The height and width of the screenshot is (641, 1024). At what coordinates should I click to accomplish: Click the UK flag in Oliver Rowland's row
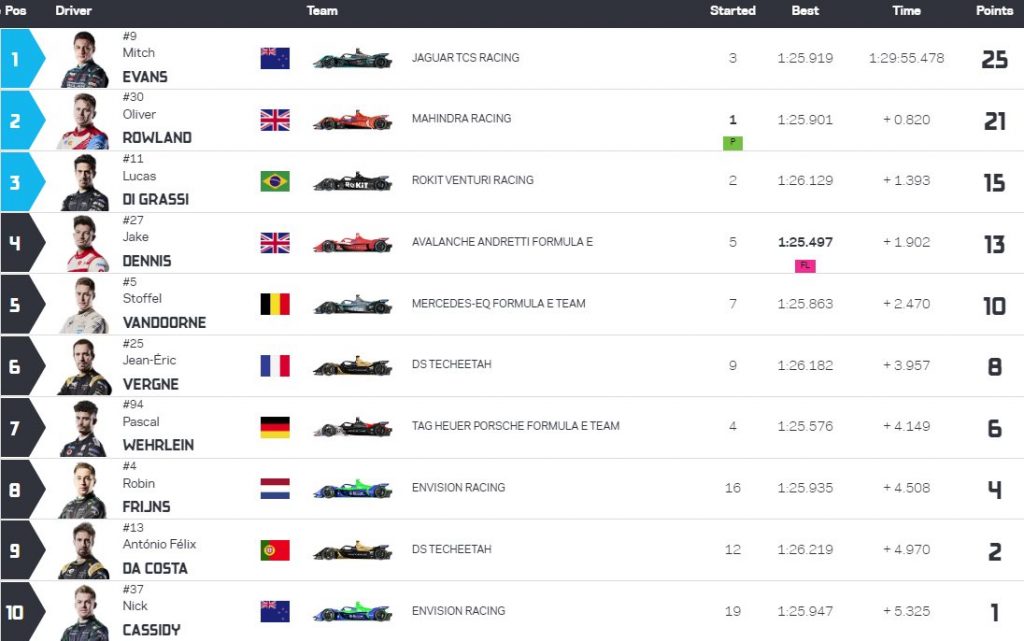click(x=275, y=120)
